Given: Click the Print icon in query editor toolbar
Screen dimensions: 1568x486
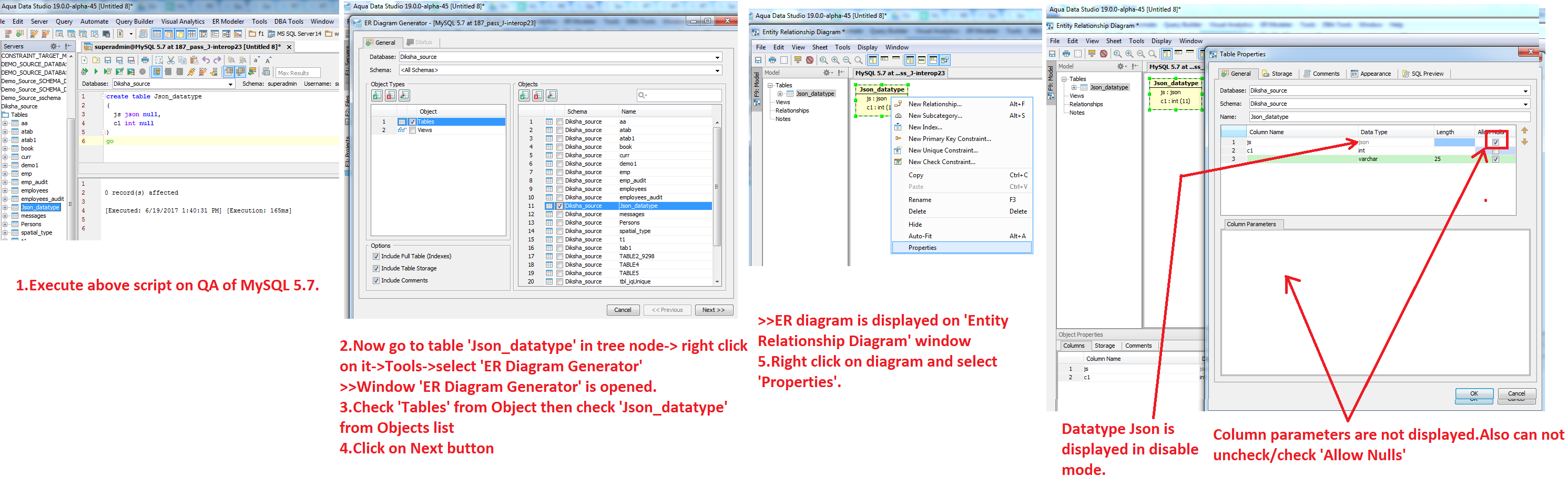Looking at the screenshot, I should (145, 60).
